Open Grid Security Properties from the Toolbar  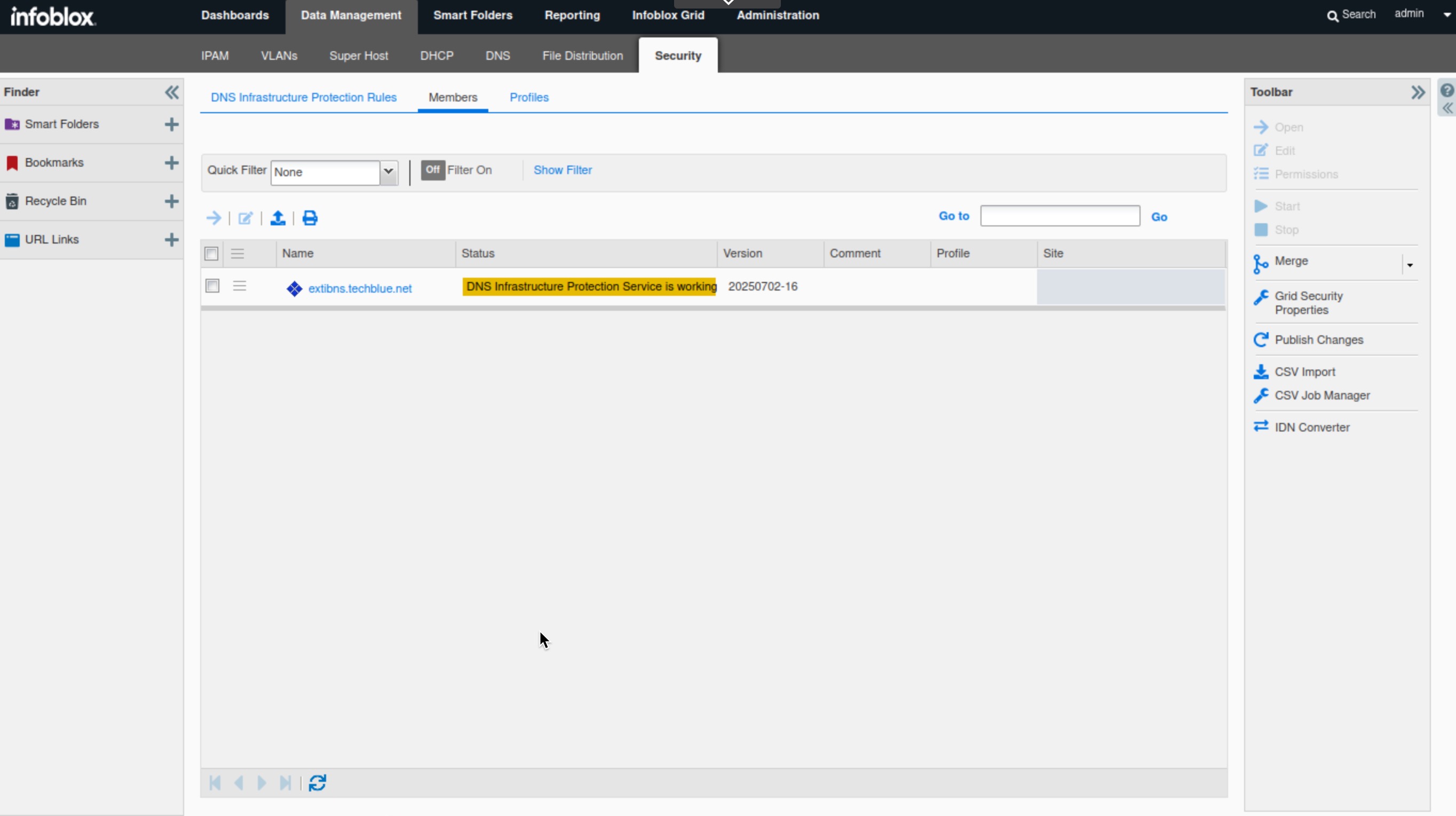[x=1307, y=303]
